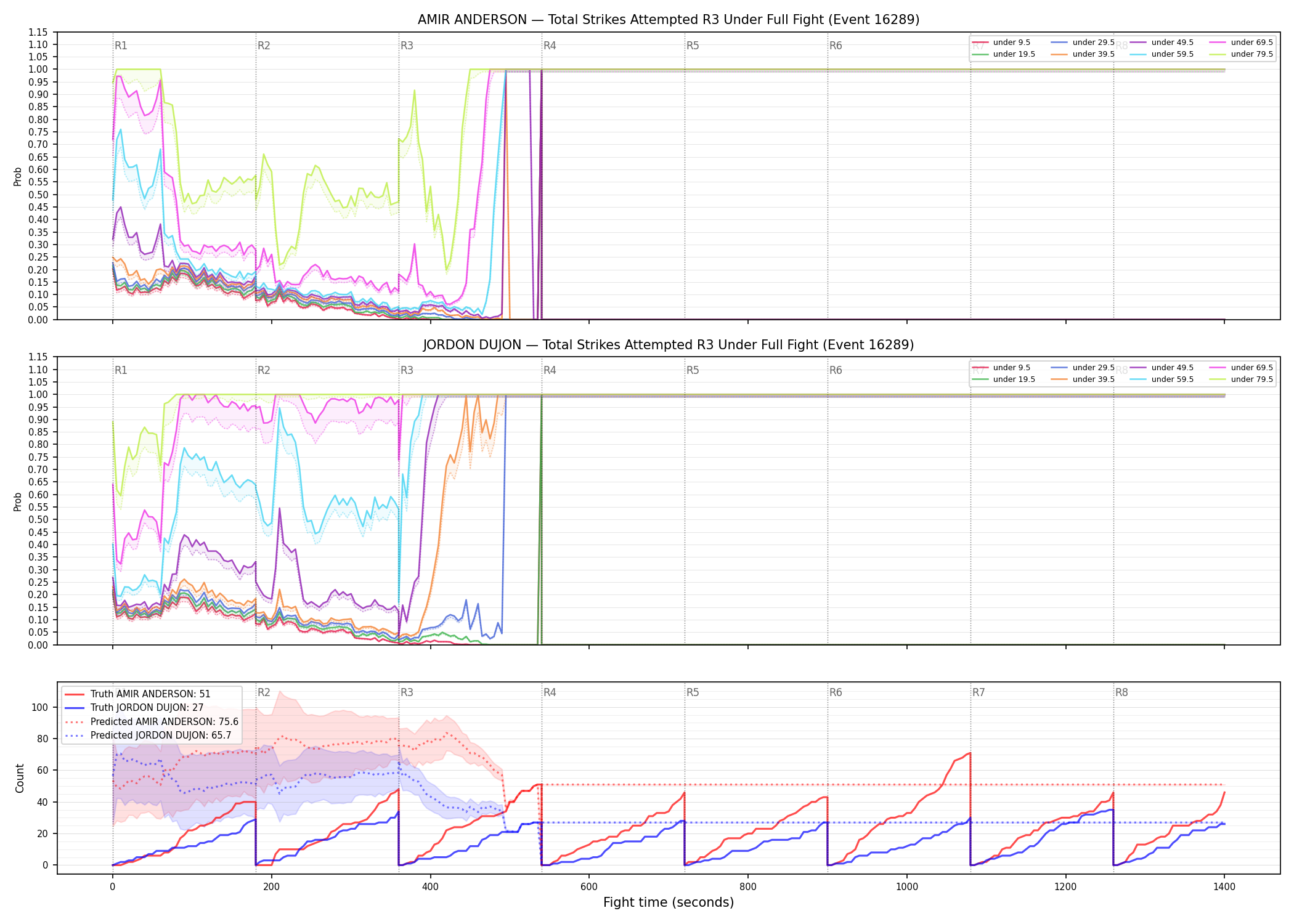Click the Amir Anderson chart title
Viewport: 1294px width, 924px height.
coord(669,20)
